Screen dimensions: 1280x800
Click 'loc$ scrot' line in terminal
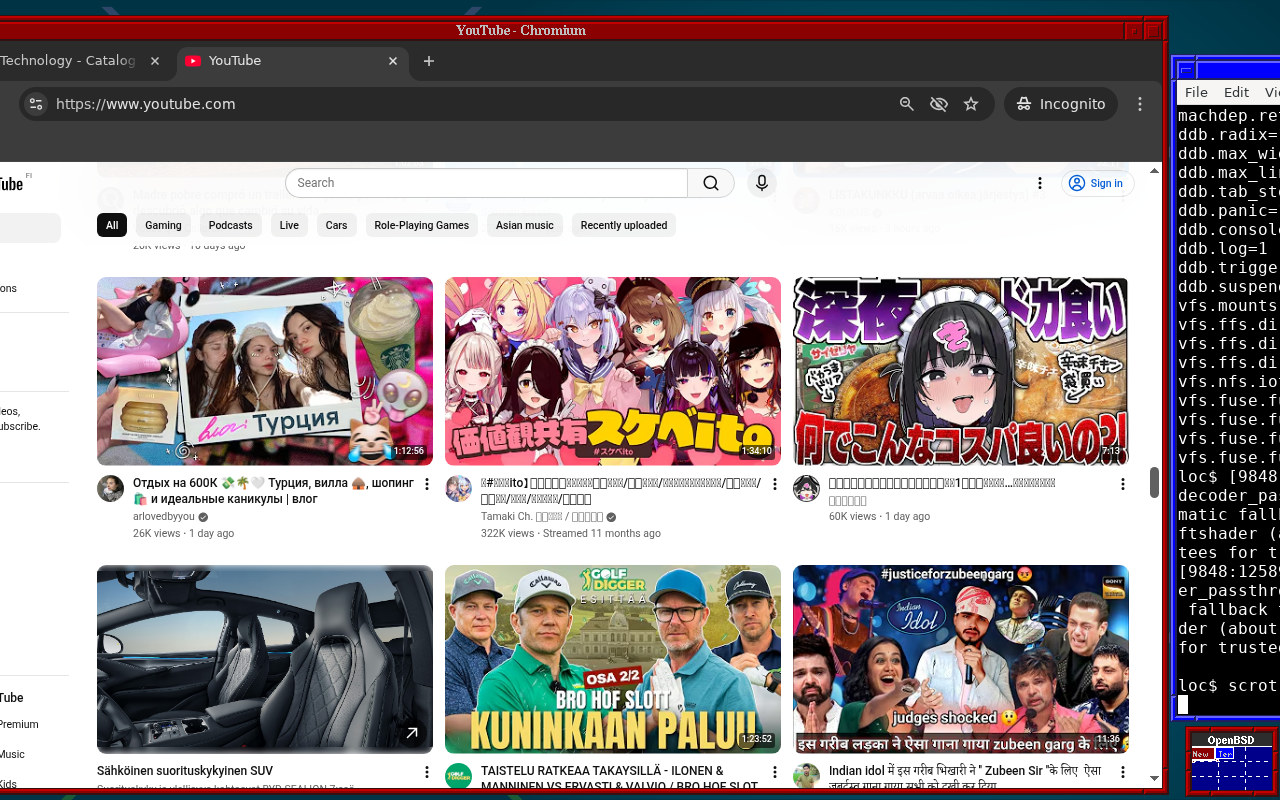[1228, 685]
